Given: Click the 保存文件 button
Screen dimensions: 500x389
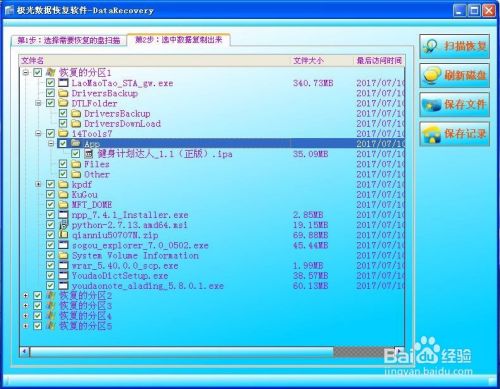Looking at the screenshot, I should tap(454, 104).
